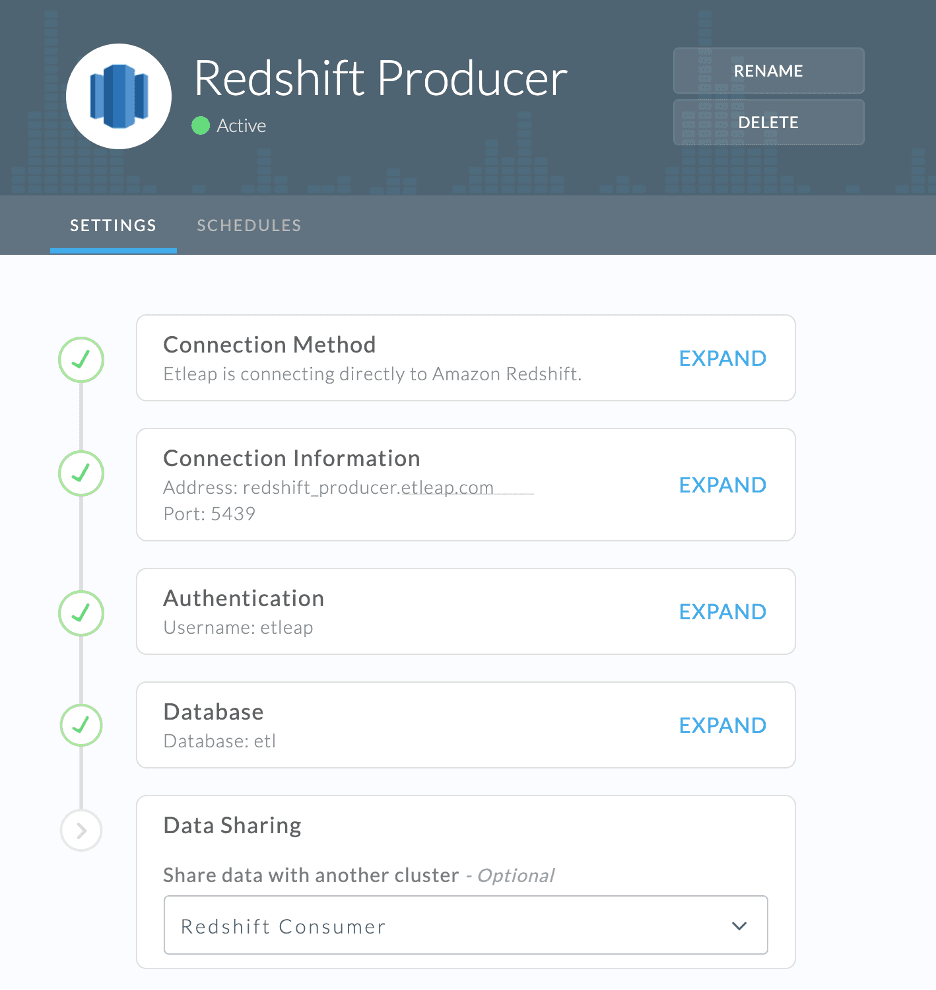936x990 pixels.
Task: Click the Data Sharing arrow step icon
Action: coord(81,830)
